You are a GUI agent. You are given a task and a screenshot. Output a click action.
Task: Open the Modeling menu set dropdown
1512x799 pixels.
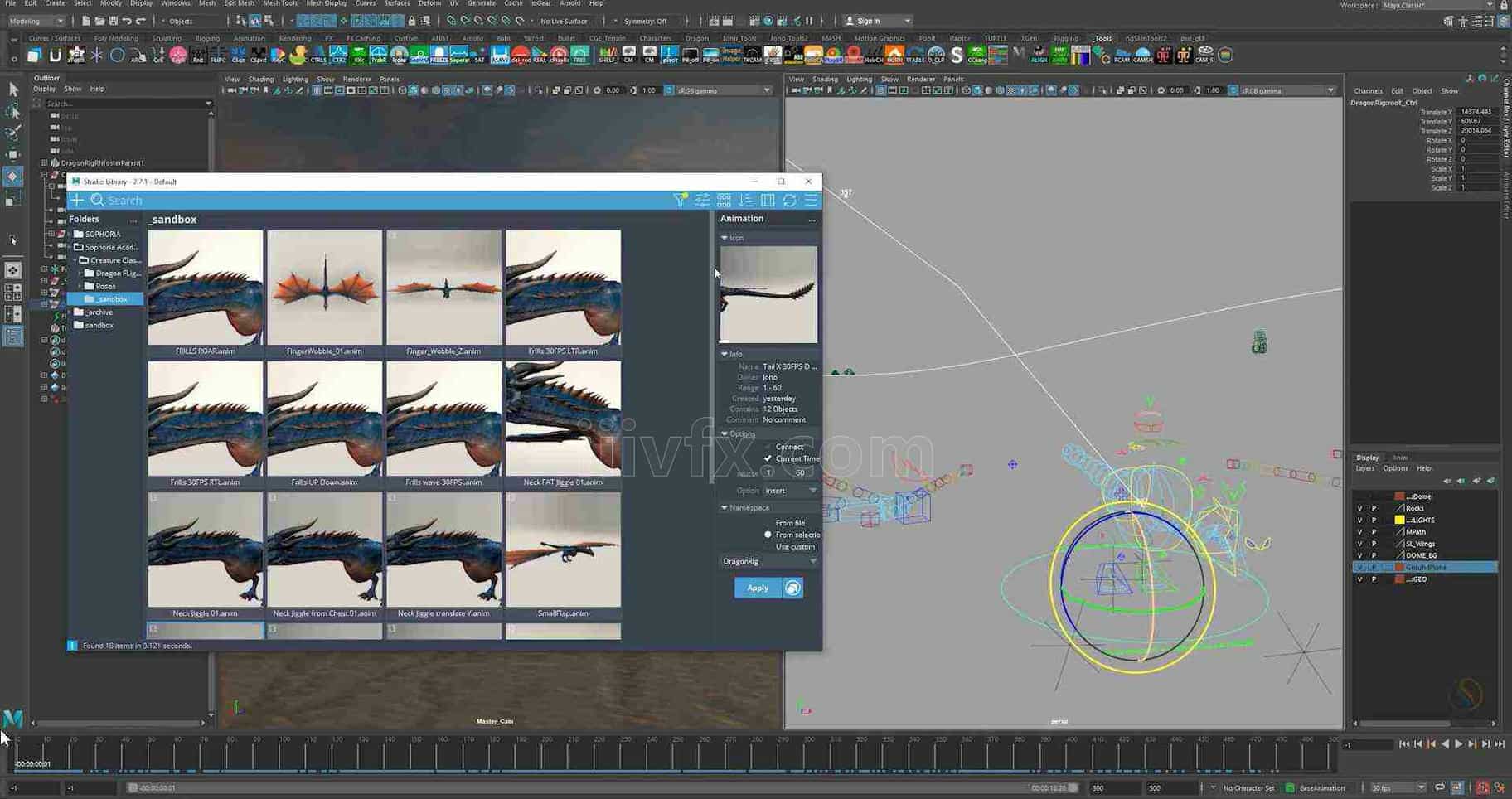tap(36, 21)
